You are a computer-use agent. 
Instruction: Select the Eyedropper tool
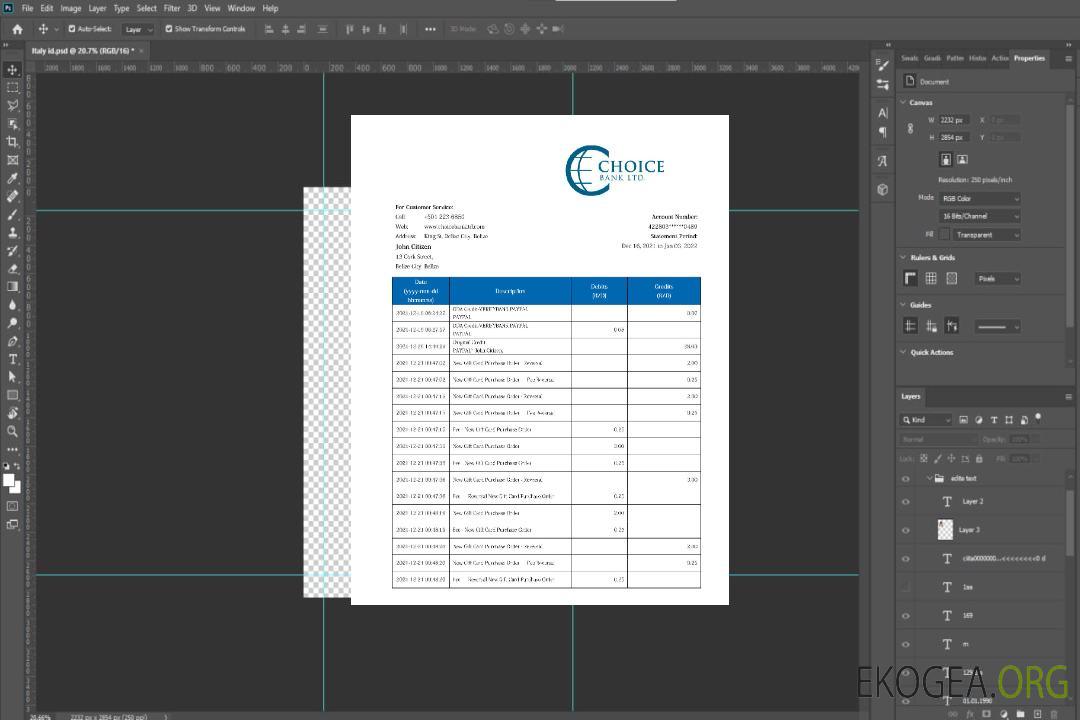(x=12, y=178)
